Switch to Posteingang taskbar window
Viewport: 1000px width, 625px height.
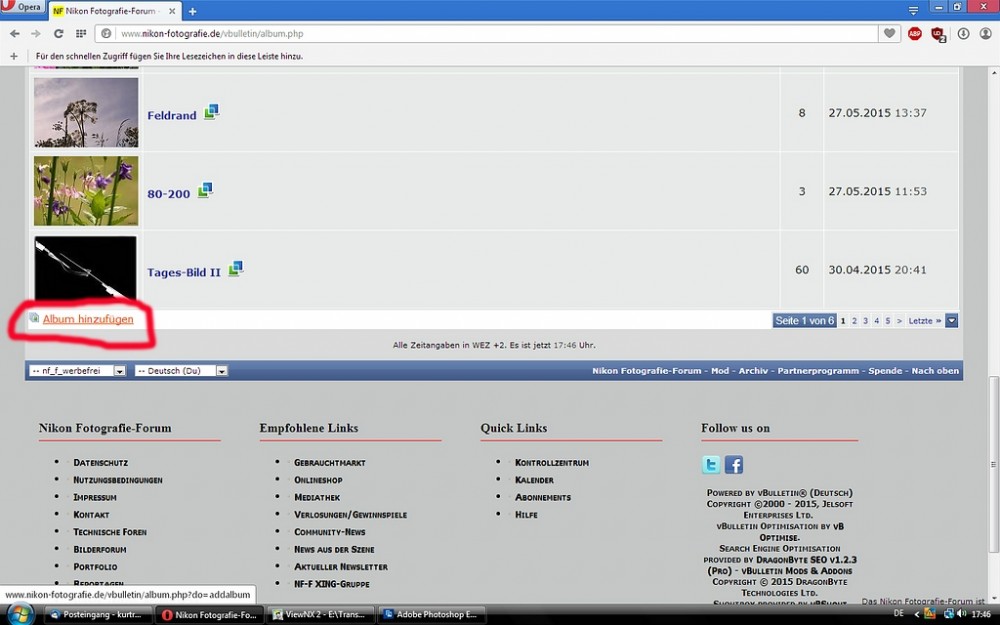coord(99,615)
